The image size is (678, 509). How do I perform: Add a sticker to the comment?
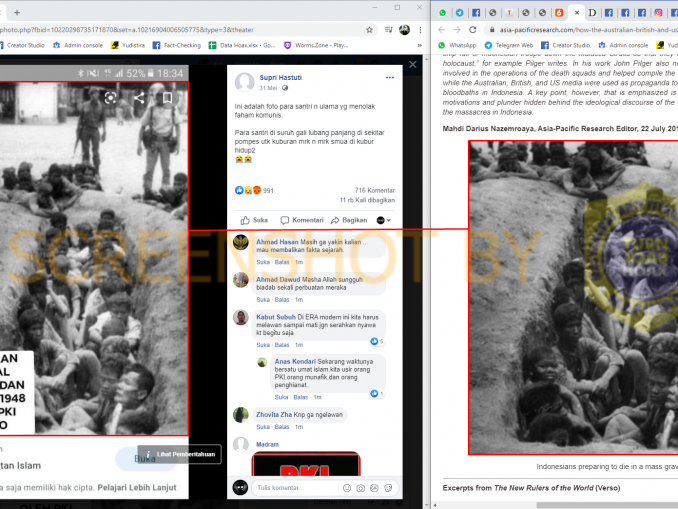coord(388,488)
